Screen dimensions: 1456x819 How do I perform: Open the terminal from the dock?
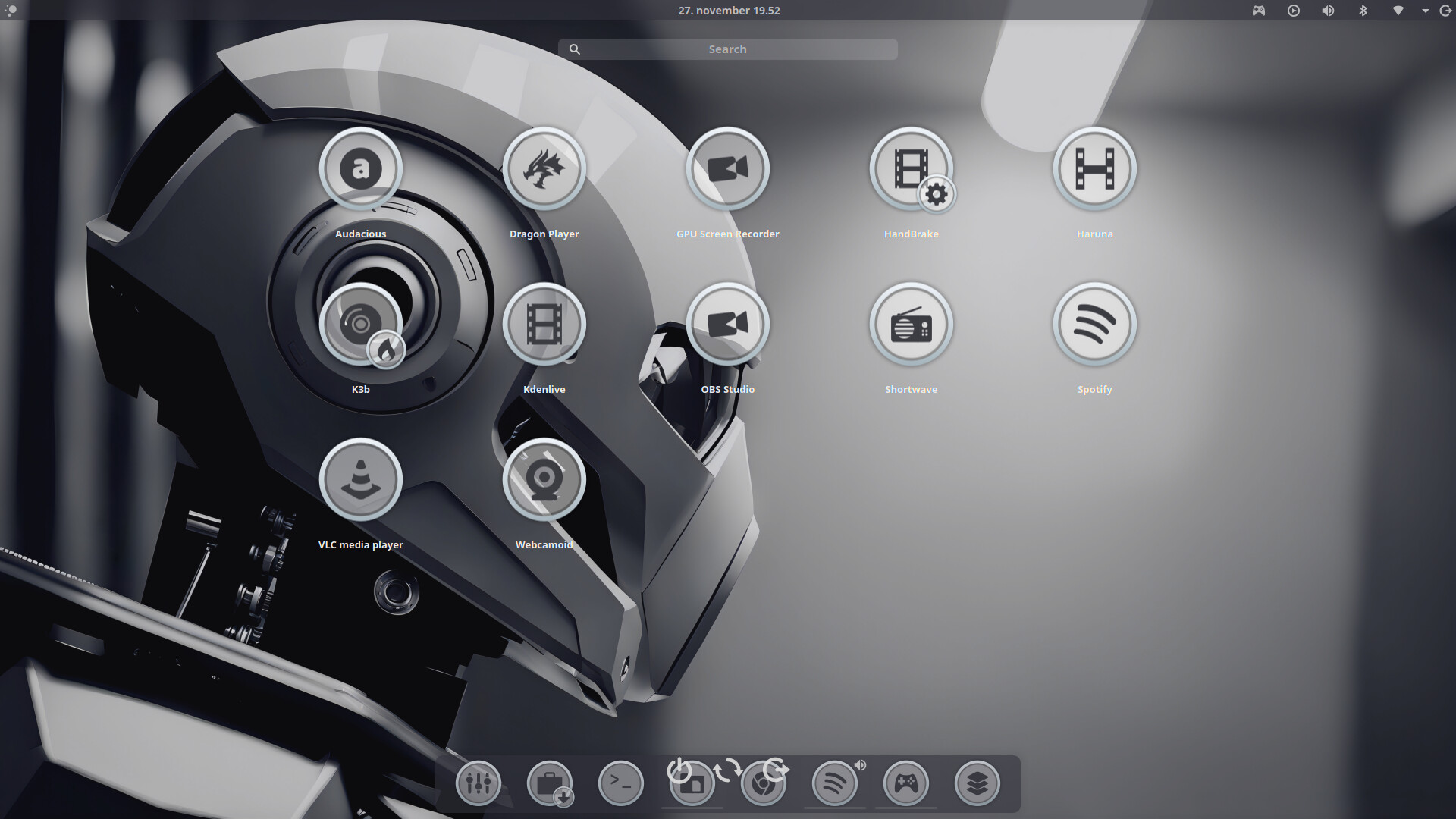[620, 783]
